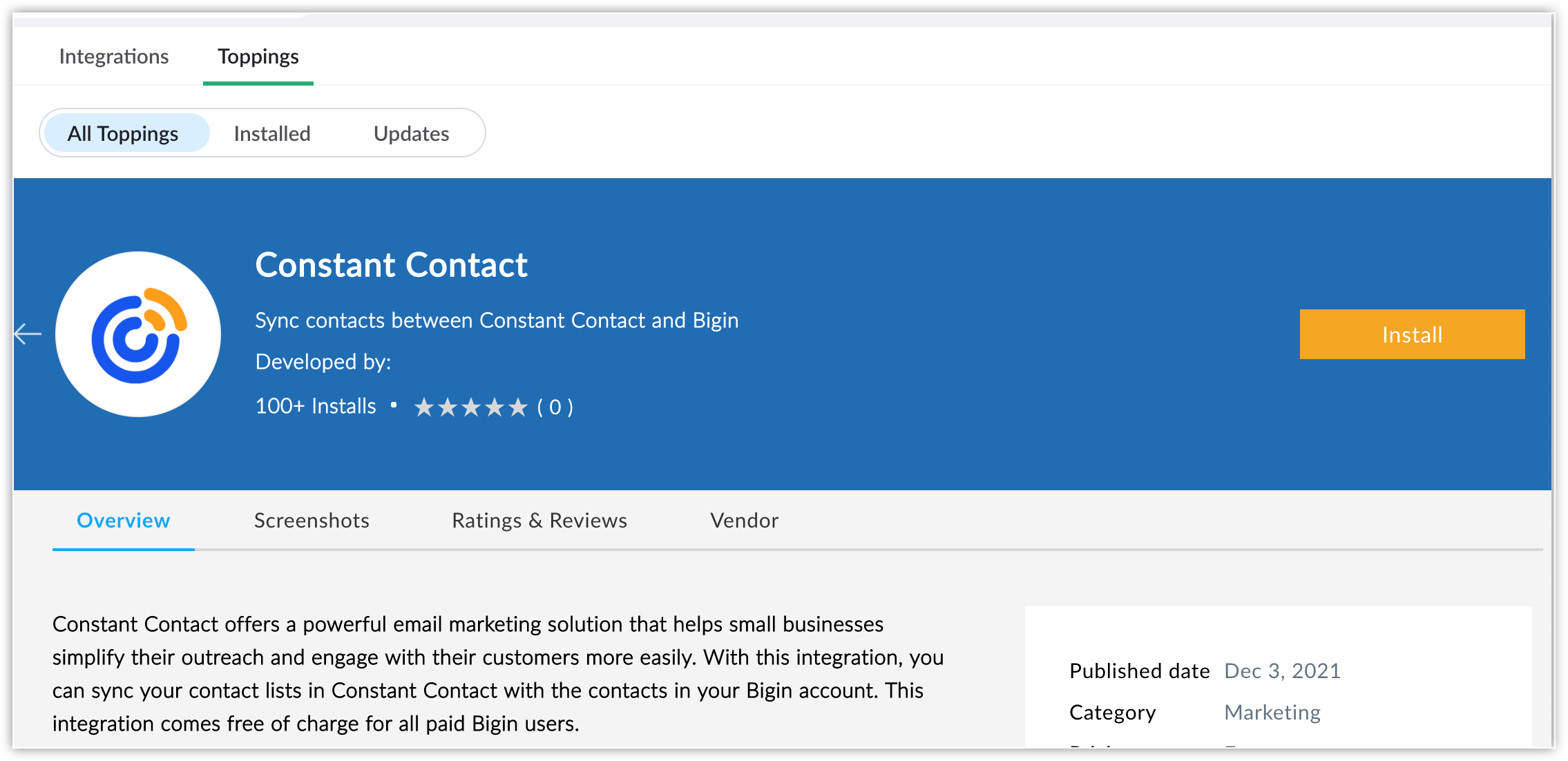Click the Constant Contact title

click(392, 265)
